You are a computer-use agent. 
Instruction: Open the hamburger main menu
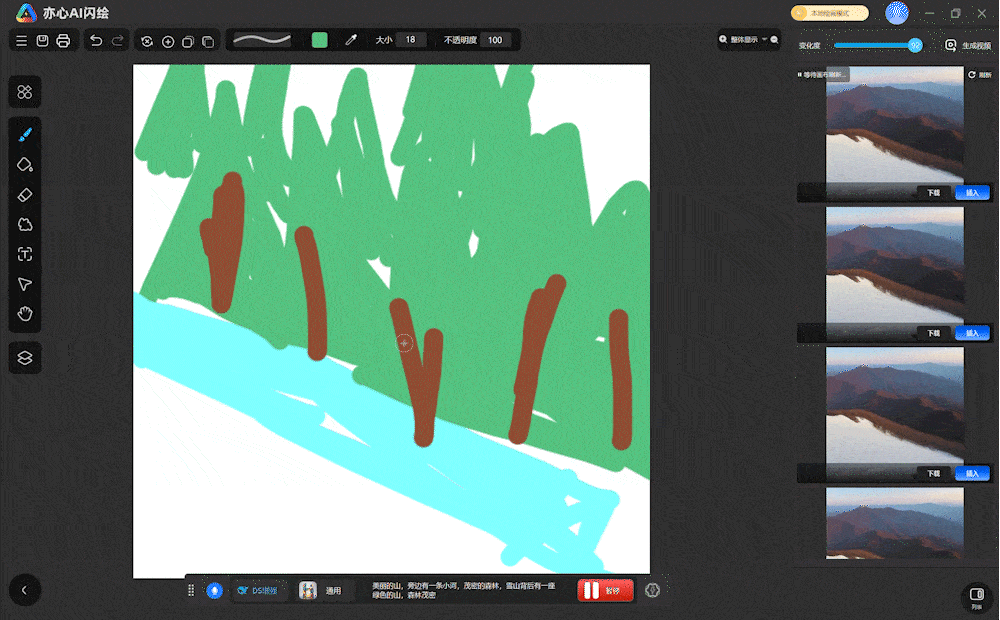22,41
